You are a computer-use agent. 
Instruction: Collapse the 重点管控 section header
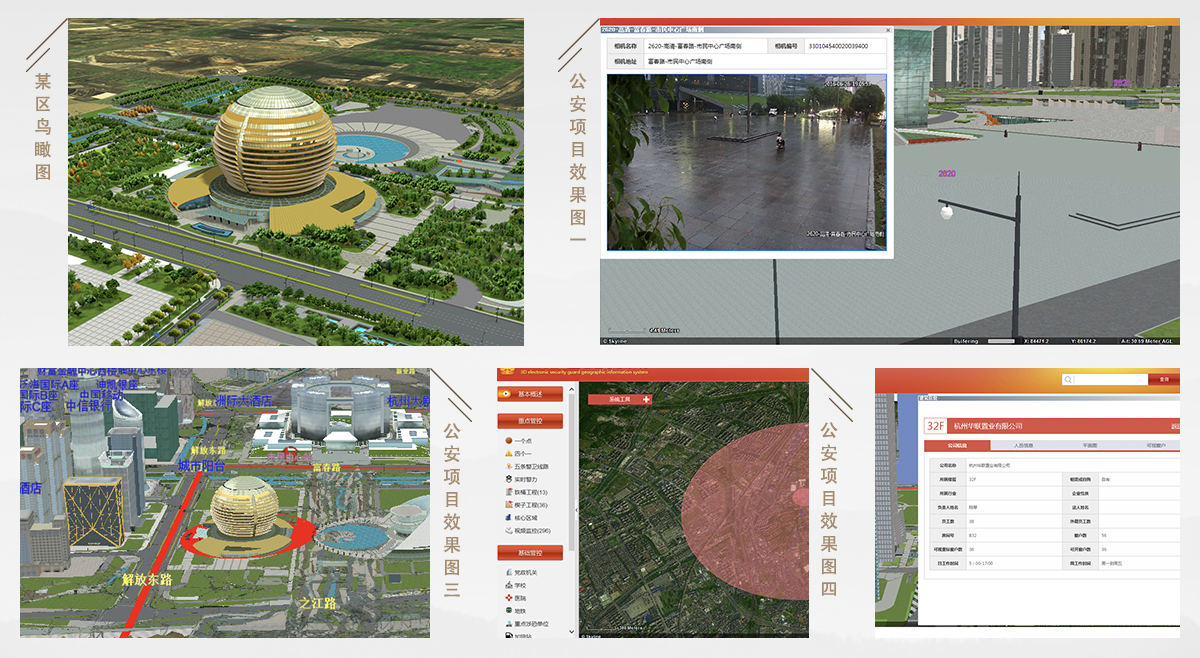coord(530,421)
